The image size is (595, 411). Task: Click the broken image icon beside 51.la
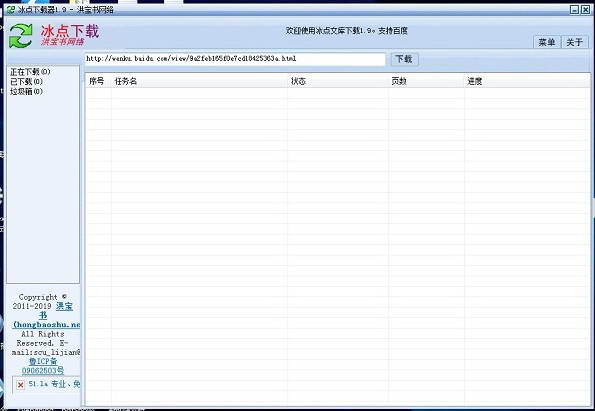coord(20,385)
